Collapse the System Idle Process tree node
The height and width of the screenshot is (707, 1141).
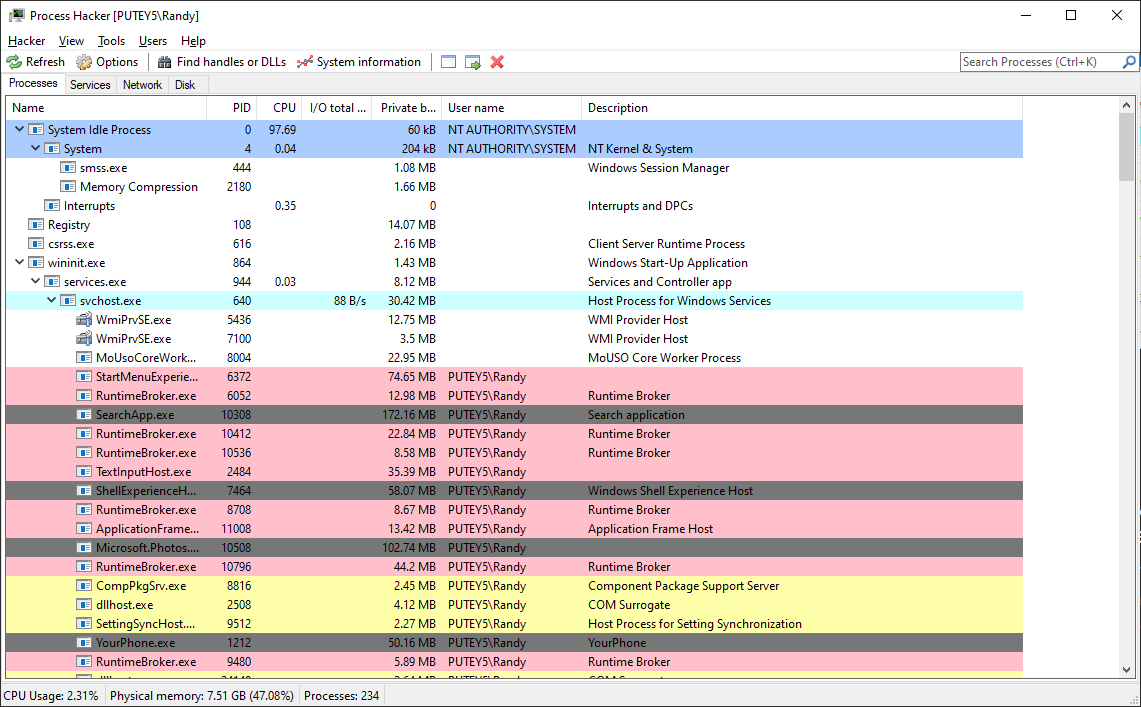tap(18, 129)
